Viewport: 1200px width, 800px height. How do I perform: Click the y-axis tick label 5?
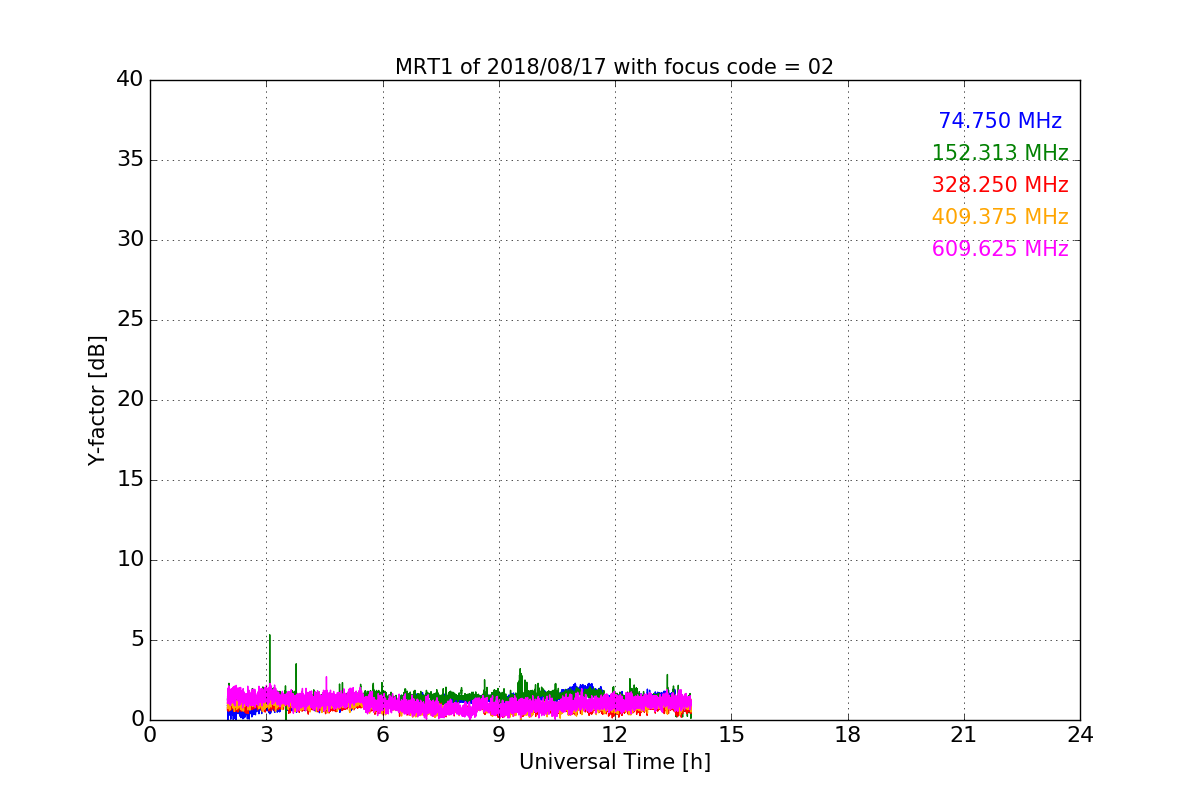[137, 640]
